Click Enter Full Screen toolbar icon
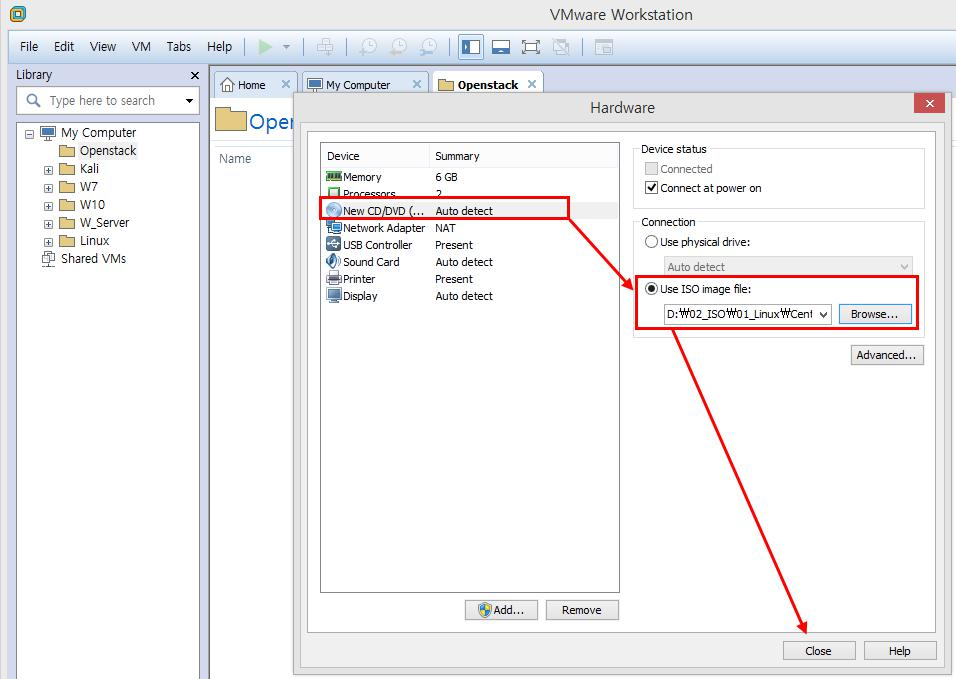956x679 pixels. 530,47
